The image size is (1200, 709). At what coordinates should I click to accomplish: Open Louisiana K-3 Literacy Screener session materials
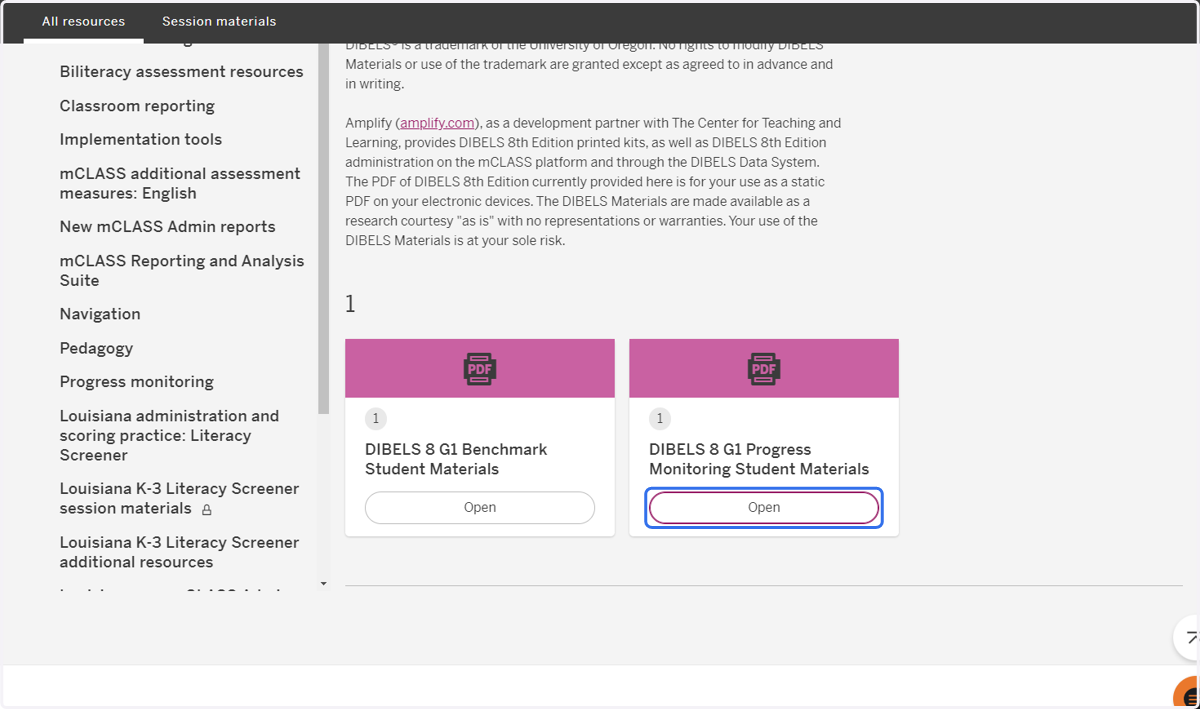[x=179, y=498]
